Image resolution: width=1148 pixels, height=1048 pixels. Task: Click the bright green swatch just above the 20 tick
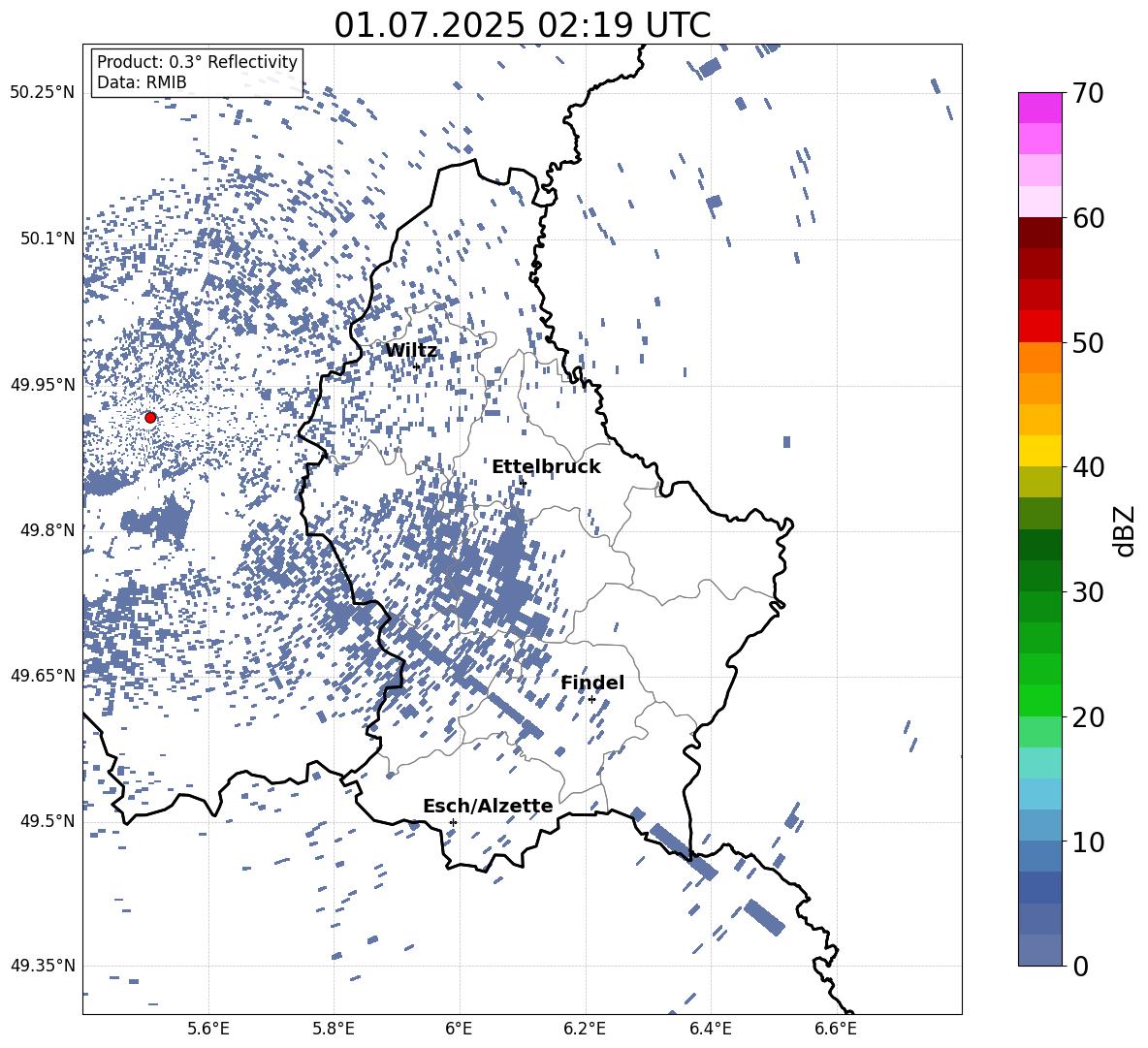coord(1039,700)
